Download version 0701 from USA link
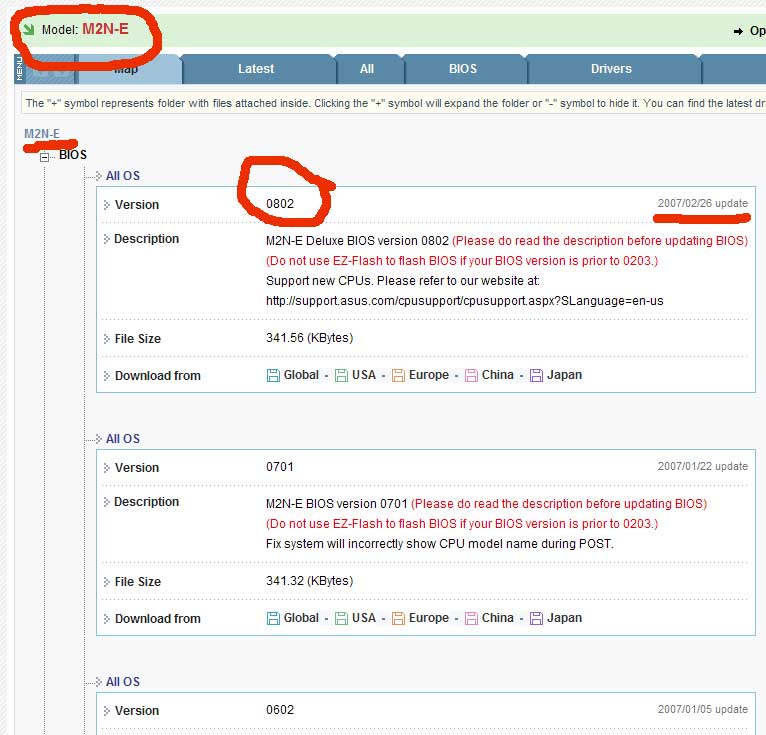Screen dimensions: 766x735 tap(364, 618)
